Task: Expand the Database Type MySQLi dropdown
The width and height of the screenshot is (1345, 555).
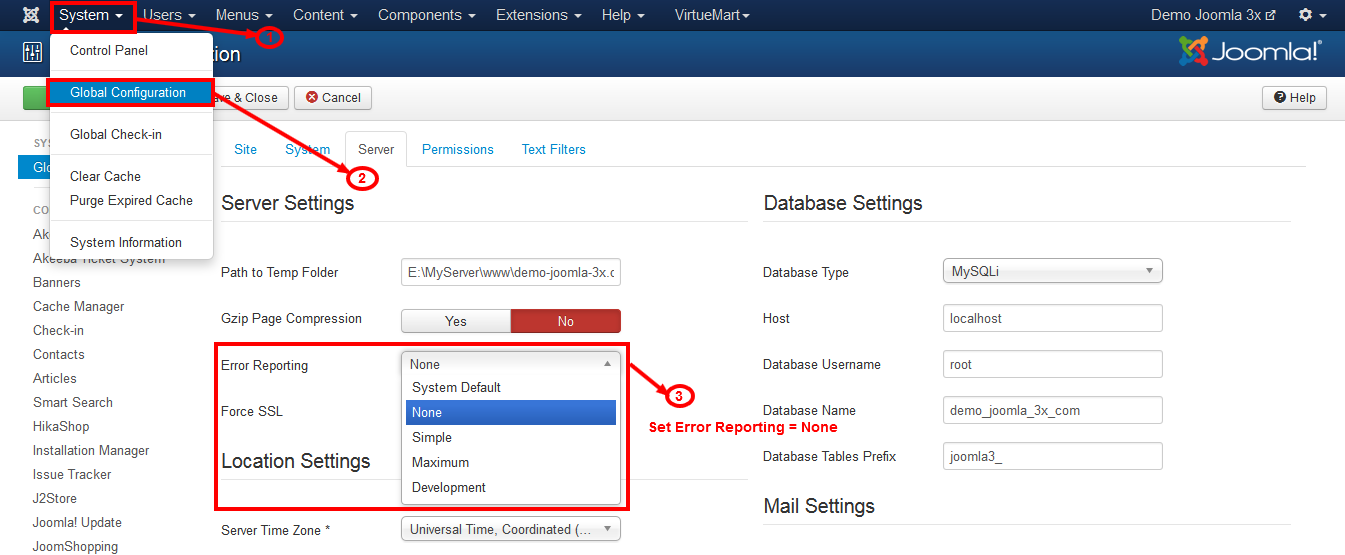Action: 1052,271
